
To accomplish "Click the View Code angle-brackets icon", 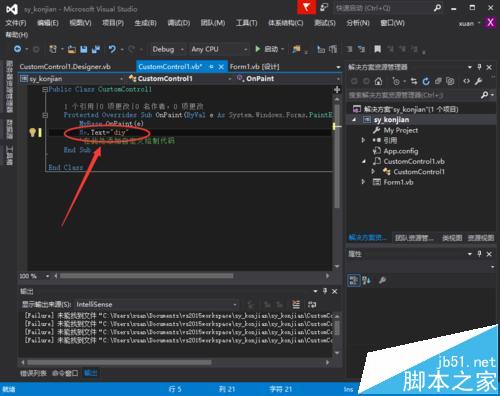I will click(466, 81).
